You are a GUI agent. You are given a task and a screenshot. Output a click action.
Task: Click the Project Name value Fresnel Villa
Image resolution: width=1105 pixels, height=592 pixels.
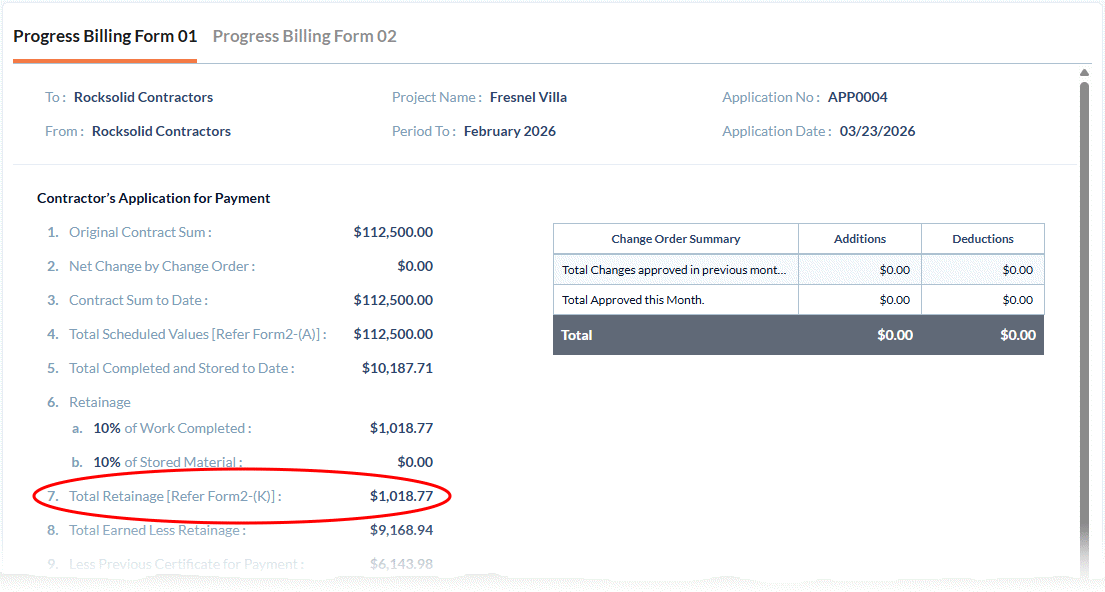tap(528, 98)
